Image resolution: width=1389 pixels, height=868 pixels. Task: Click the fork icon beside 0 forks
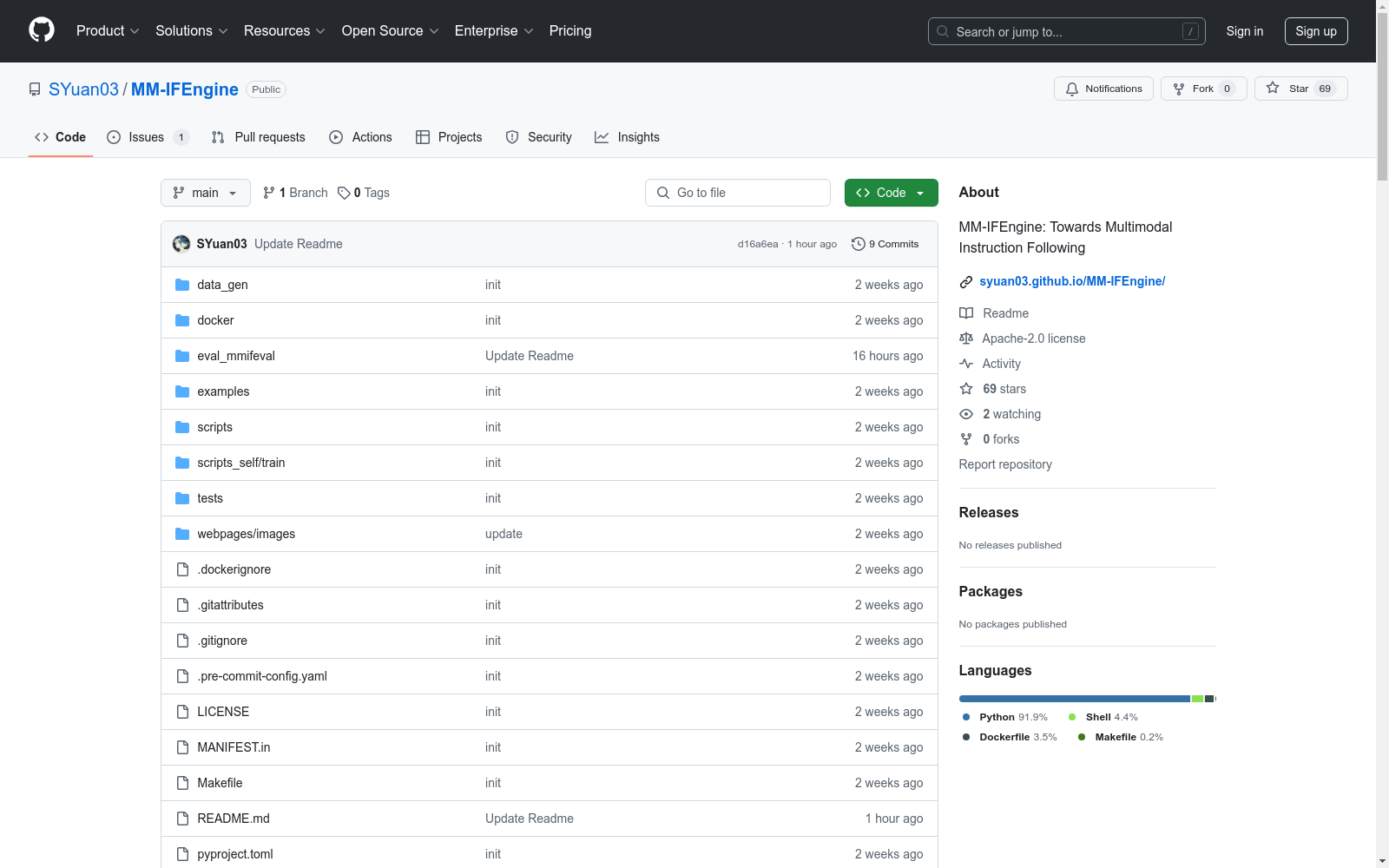click(x=966, y=439)
